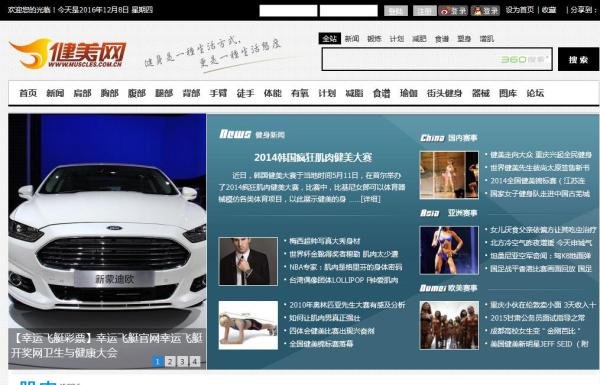Open 街头健身 in the main navigation bar

coord(445,93)
